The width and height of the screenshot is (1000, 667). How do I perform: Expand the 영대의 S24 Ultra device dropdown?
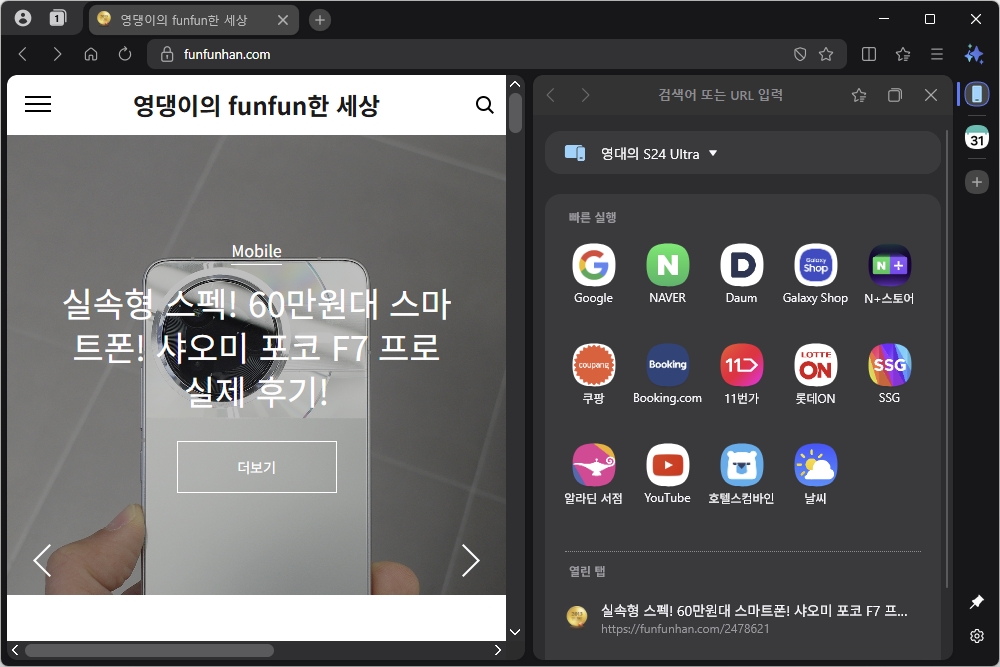coord(742,153)
